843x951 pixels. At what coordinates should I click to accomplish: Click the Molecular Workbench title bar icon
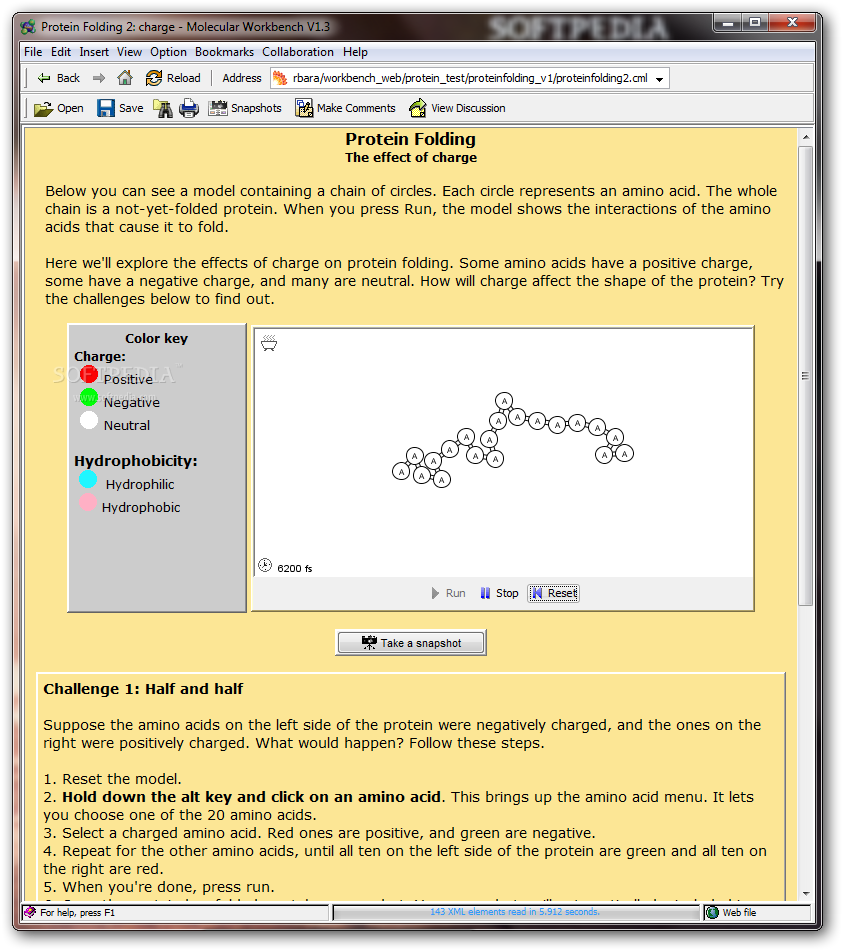point(29,27)
